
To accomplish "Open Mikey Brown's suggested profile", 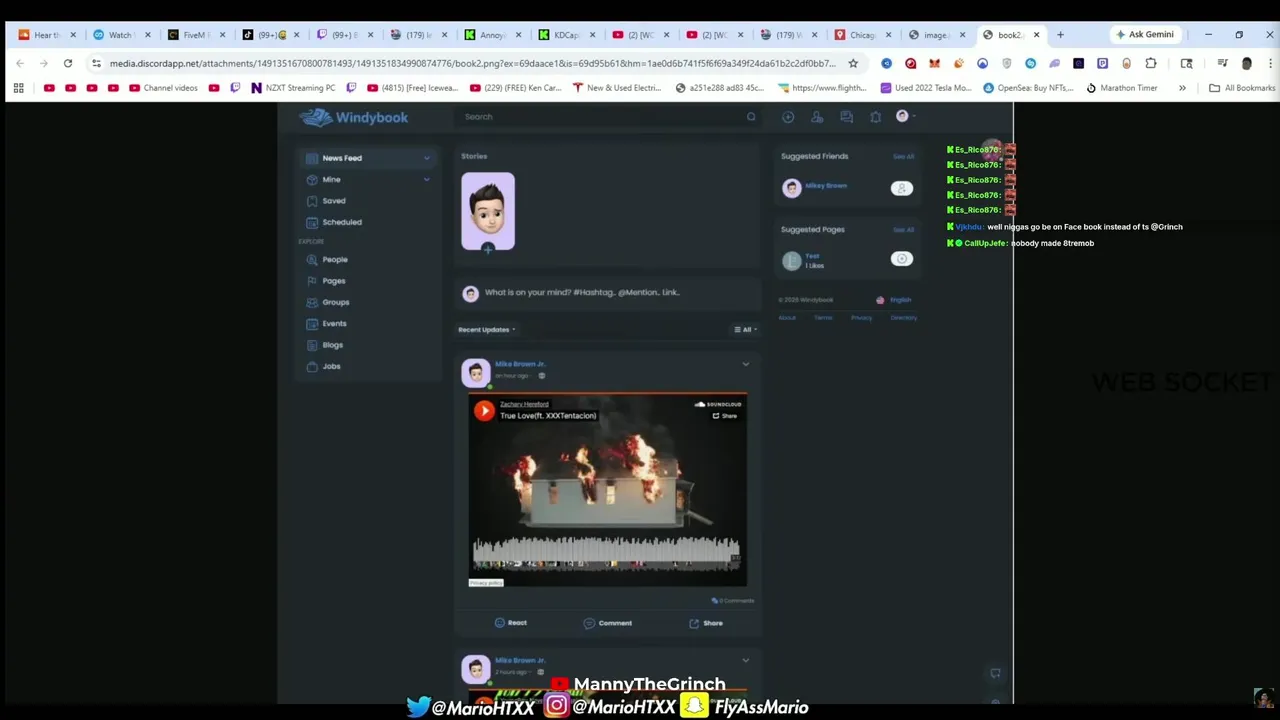I will click(826, 186).
